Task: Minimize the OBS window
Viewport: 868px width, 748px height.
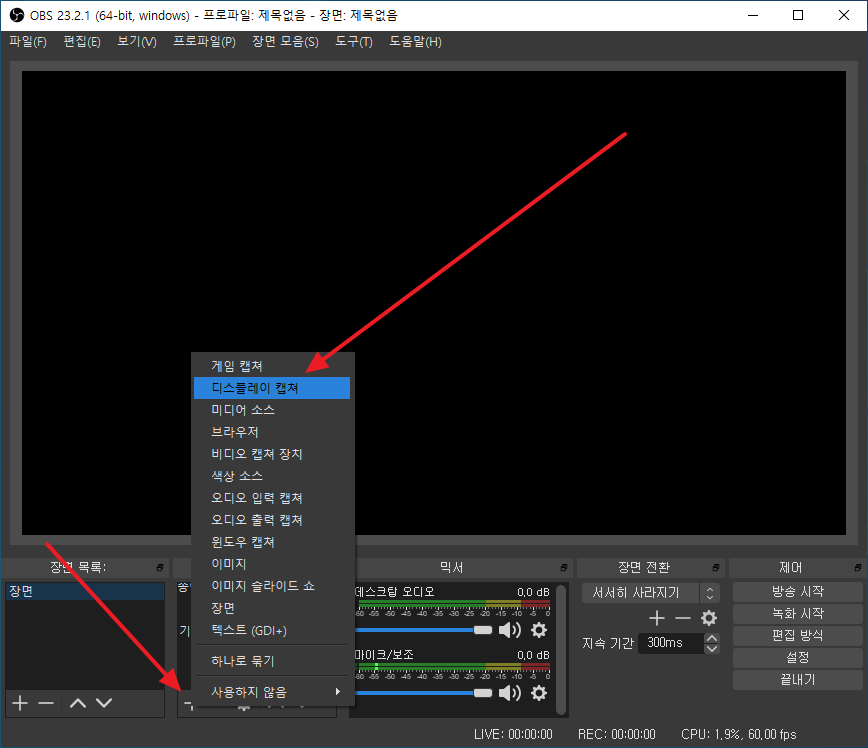Action: click(753, 15)
